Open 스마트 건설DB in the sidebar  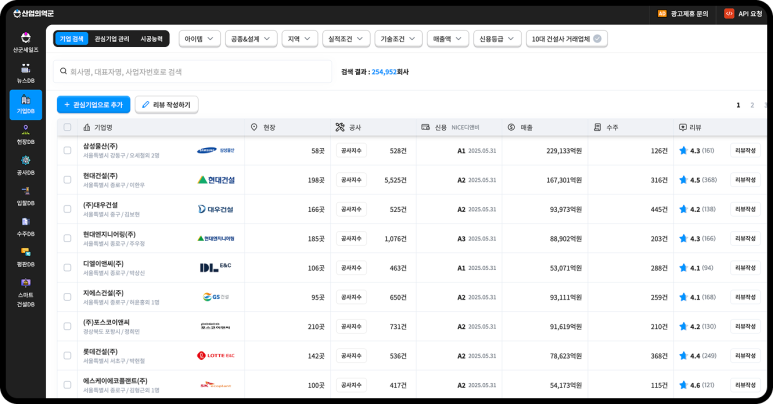(x=26, y=292)
